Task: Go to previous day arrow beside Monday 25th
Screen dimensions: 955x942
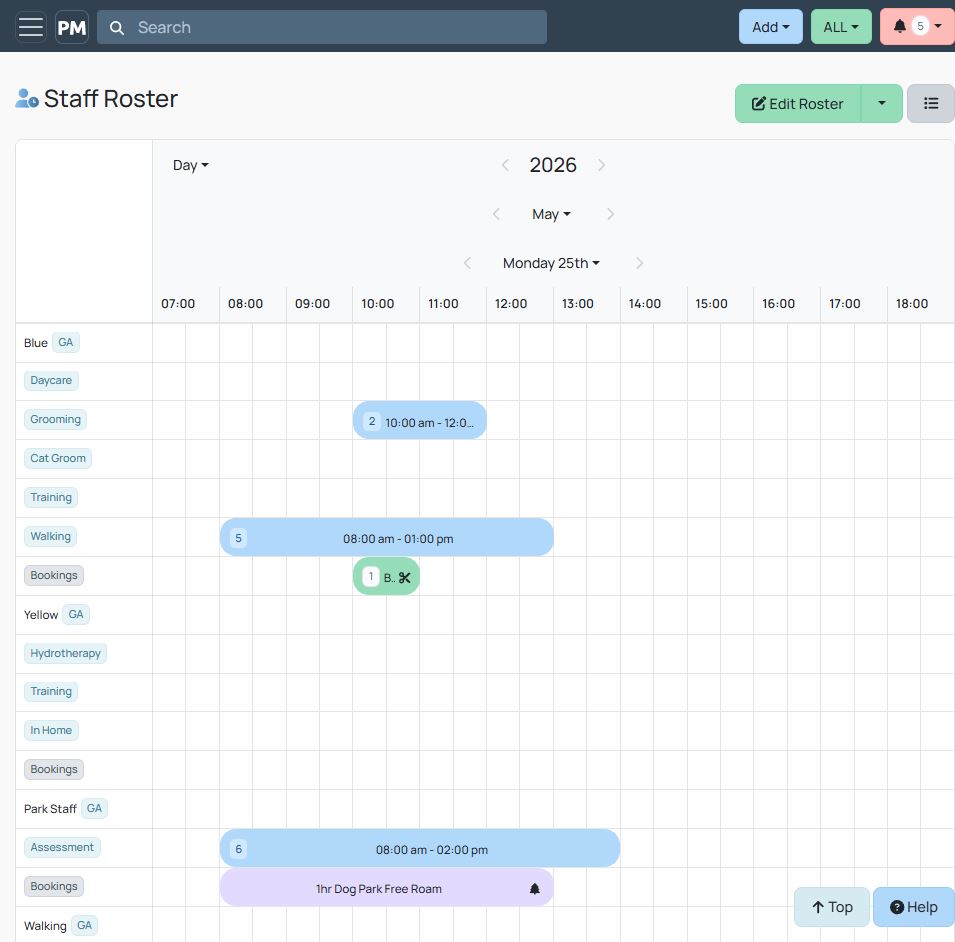Action: coord(467,263)
